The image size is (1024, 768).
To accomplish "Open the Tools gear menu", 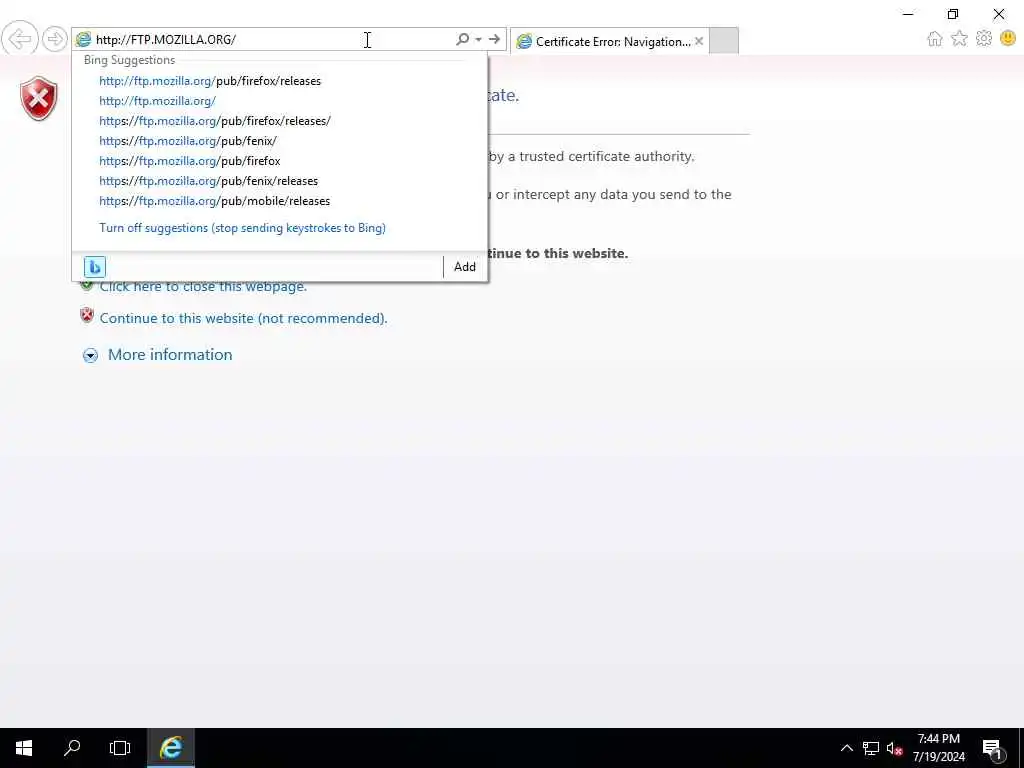I will click(984, 39).
